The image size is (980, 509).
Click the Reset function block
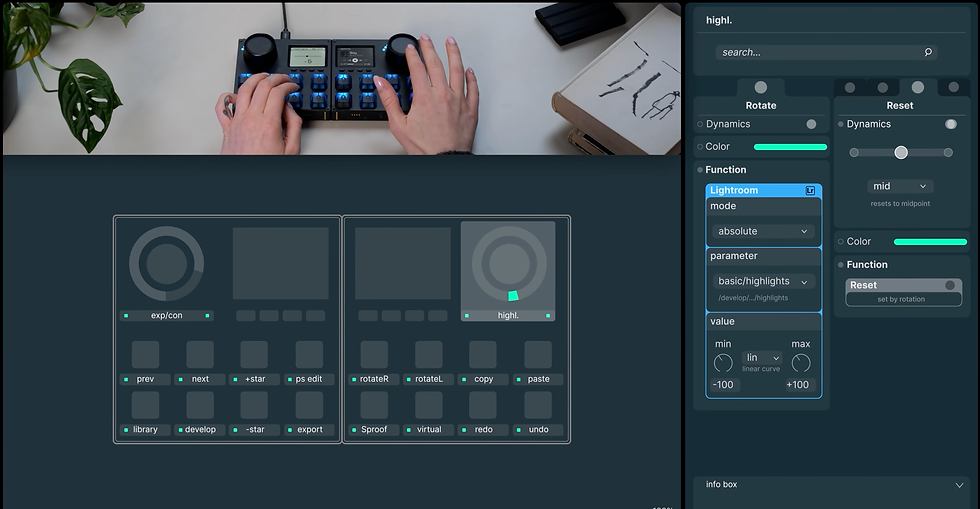pyautogui.click(x=903, y=292)
